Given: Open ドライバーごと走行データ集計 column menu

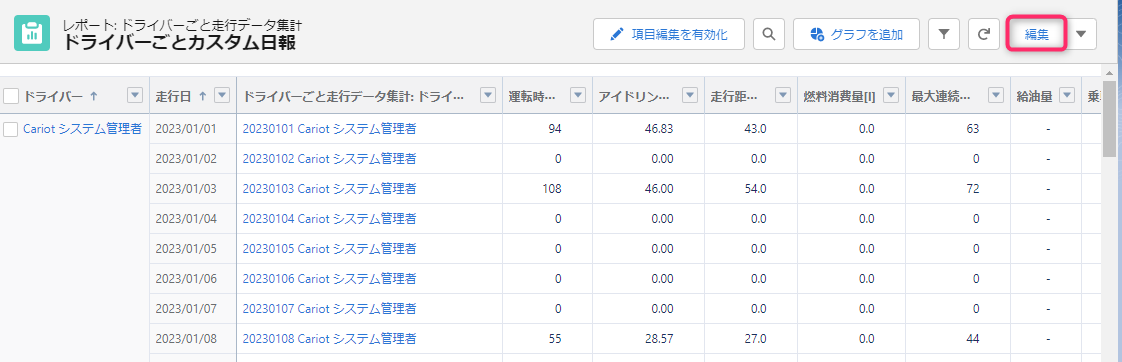Looking at the screenshot, I should 487,95.
